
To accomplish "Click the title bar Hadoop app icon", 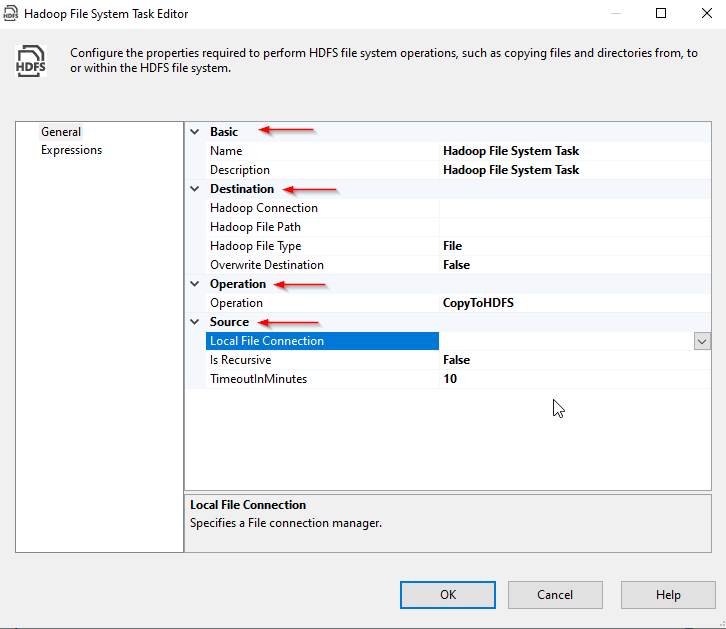I will [x=12, y=14].
